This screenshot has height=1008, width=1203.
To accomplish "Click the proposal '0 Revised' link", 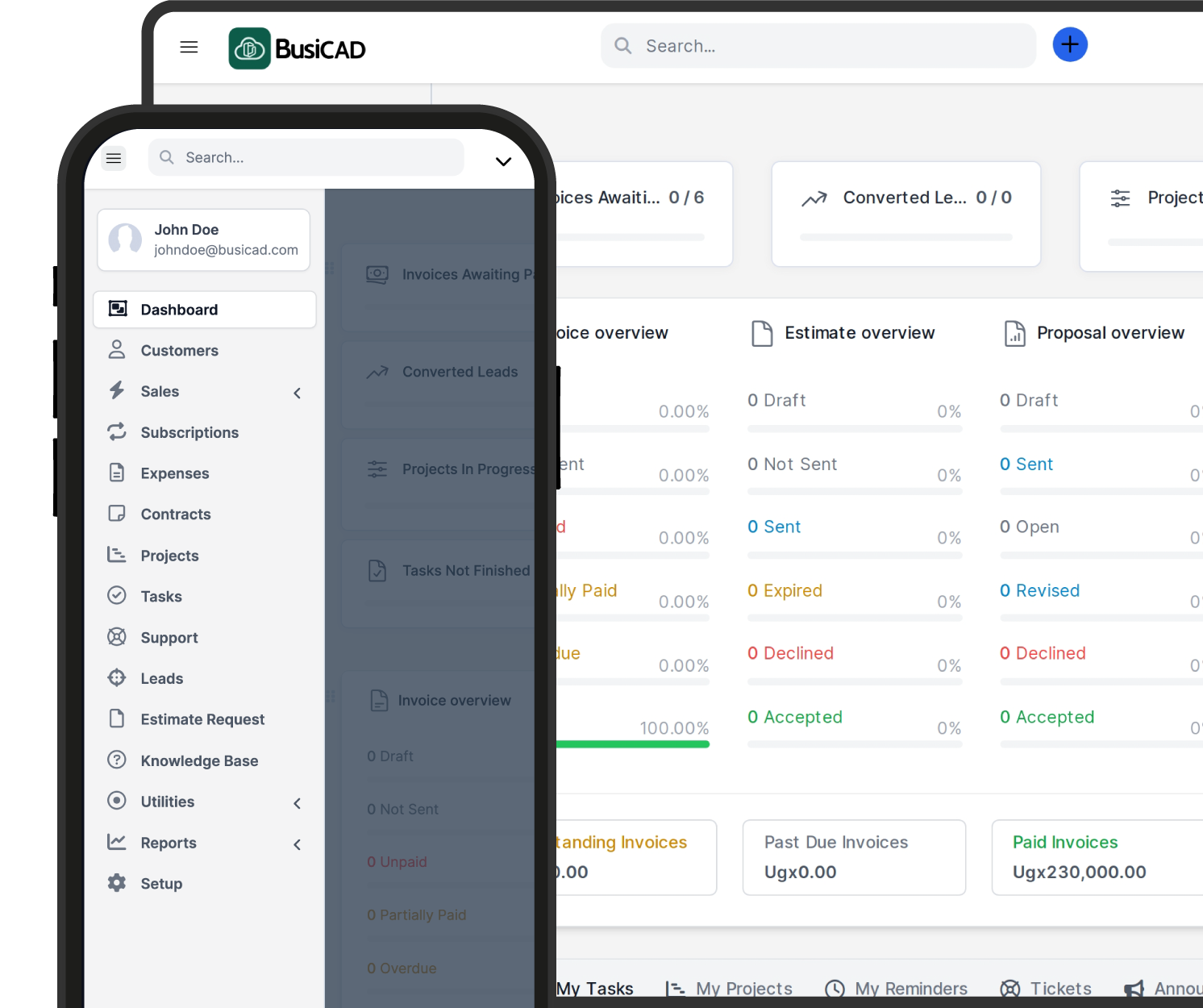I will click(x=1039, y=590).
